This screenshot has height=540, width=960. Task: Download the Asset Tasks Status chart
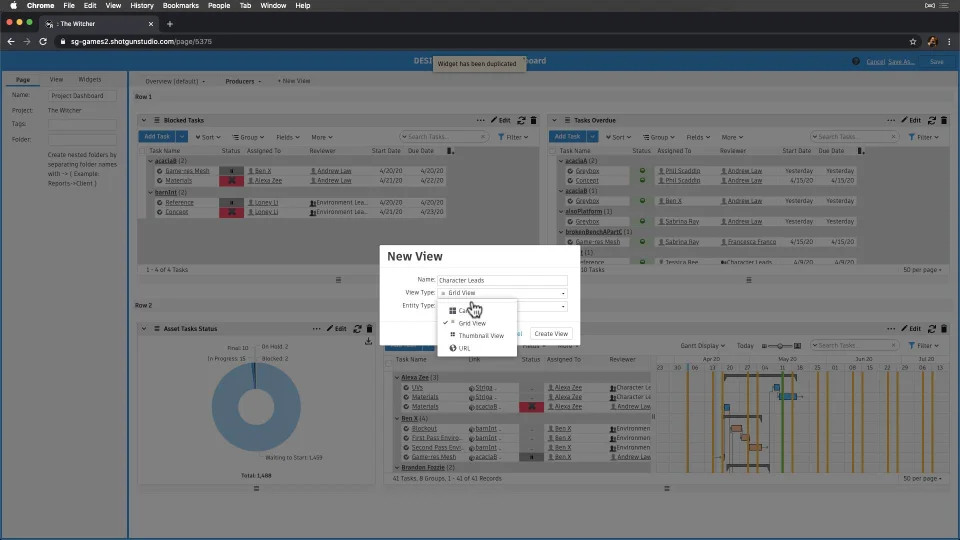368,341
